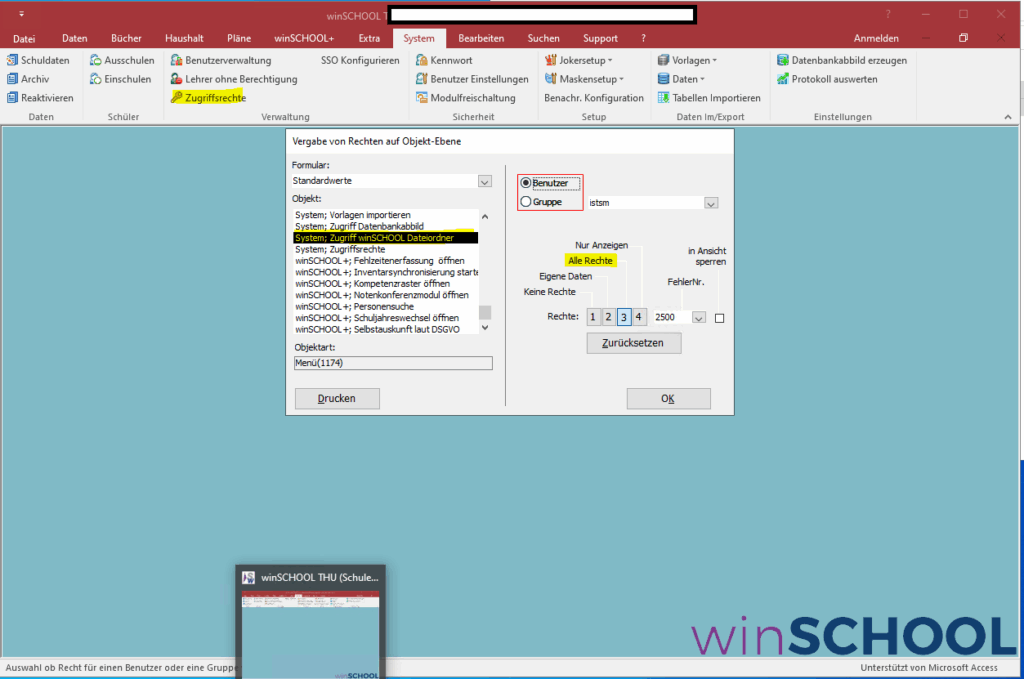Click Tabellen Importieren
The width and height of the screenshot is (1024, 679).
[709, 98]
